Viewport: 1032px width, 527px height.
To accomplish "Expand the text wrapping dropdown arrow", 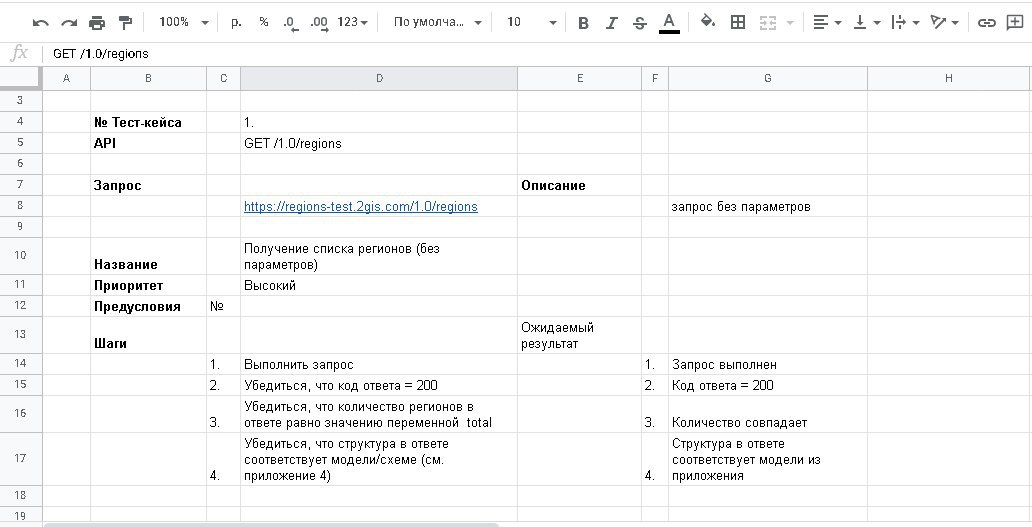I will pyautogui.click(x=916, y=23).
